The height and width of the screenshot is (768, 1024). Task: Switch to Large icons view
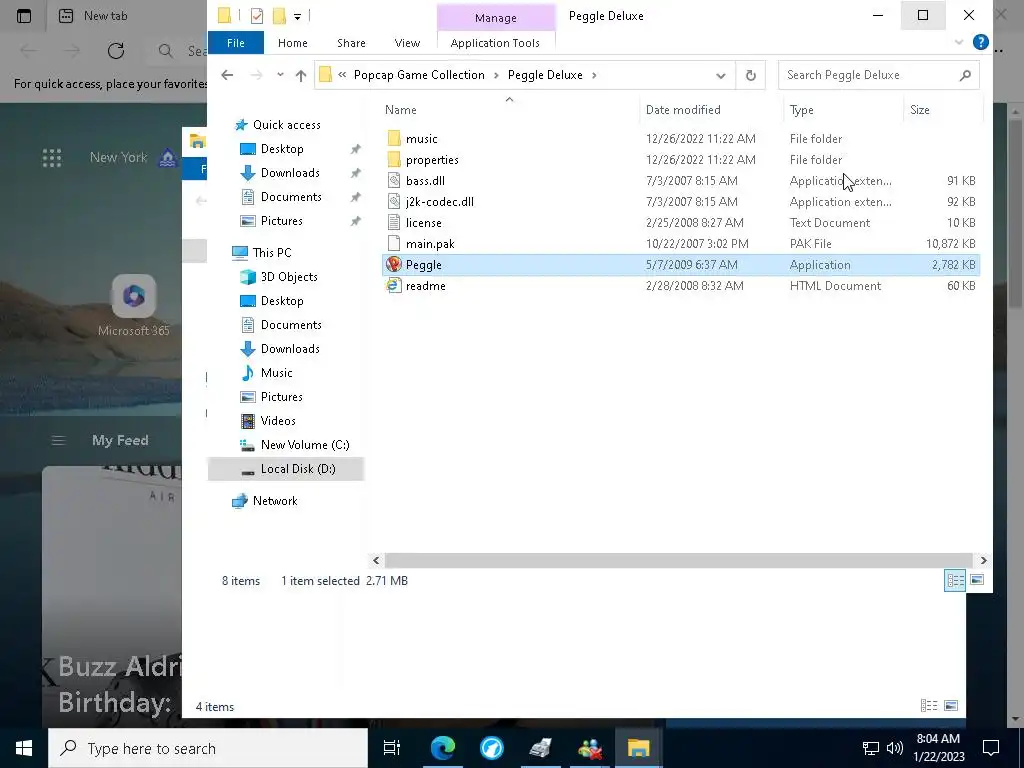(x=977, y=580)
